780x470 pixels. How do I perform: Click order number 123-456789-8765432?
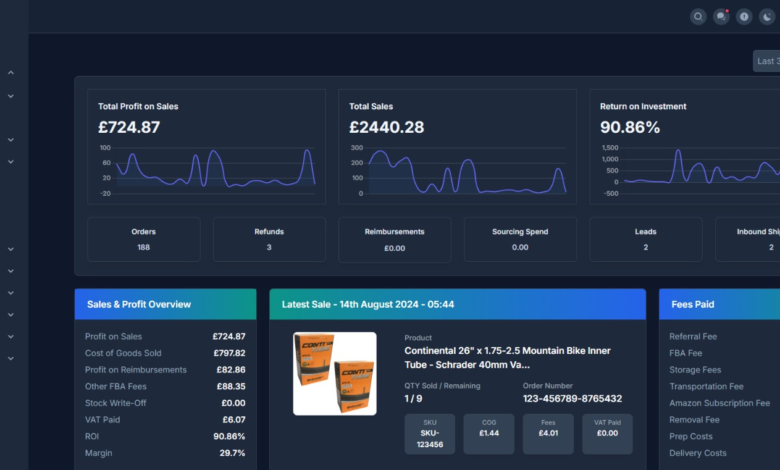[572, 399]
